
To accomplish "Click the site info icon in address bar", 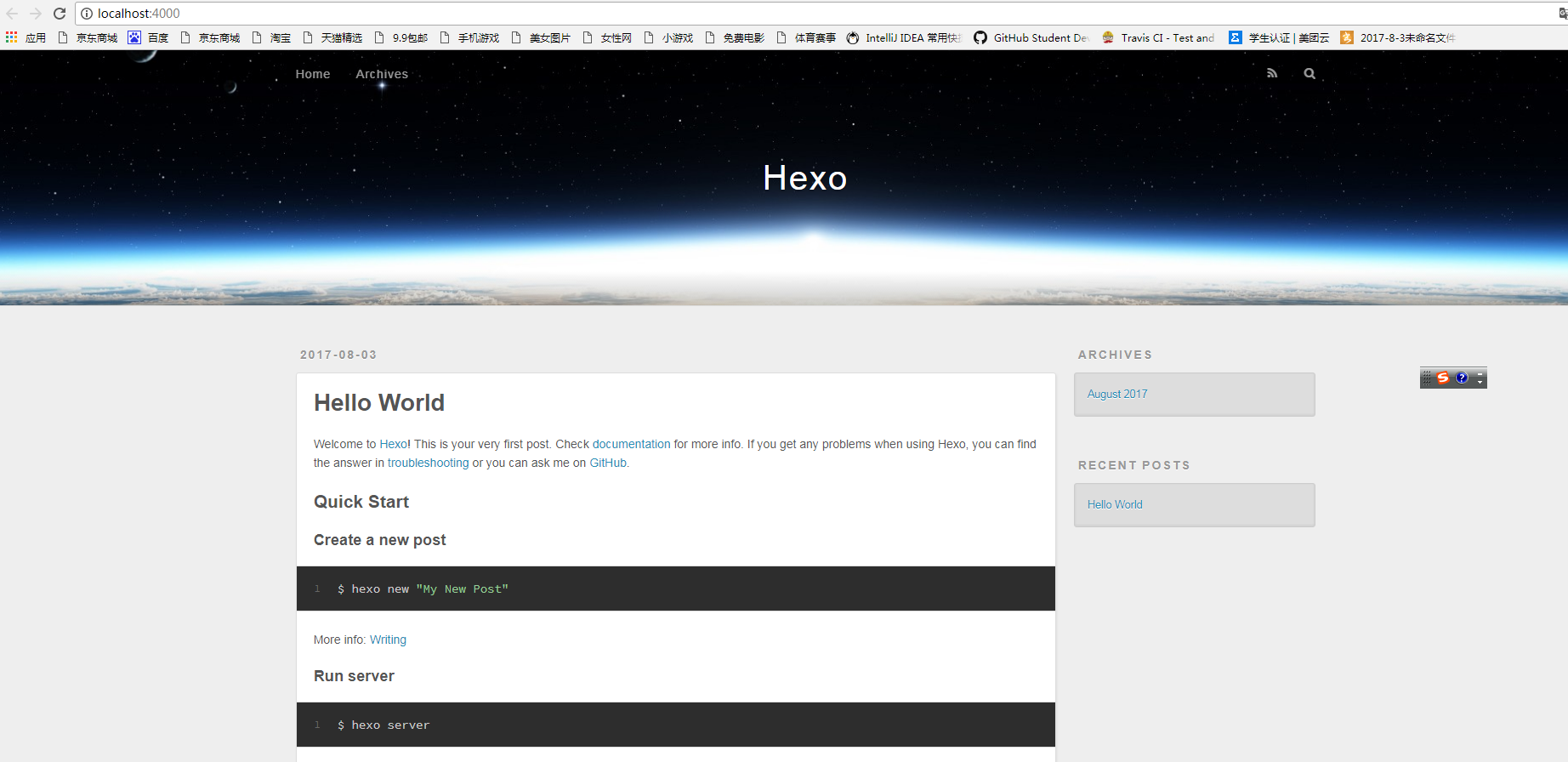I will (87, 14).
